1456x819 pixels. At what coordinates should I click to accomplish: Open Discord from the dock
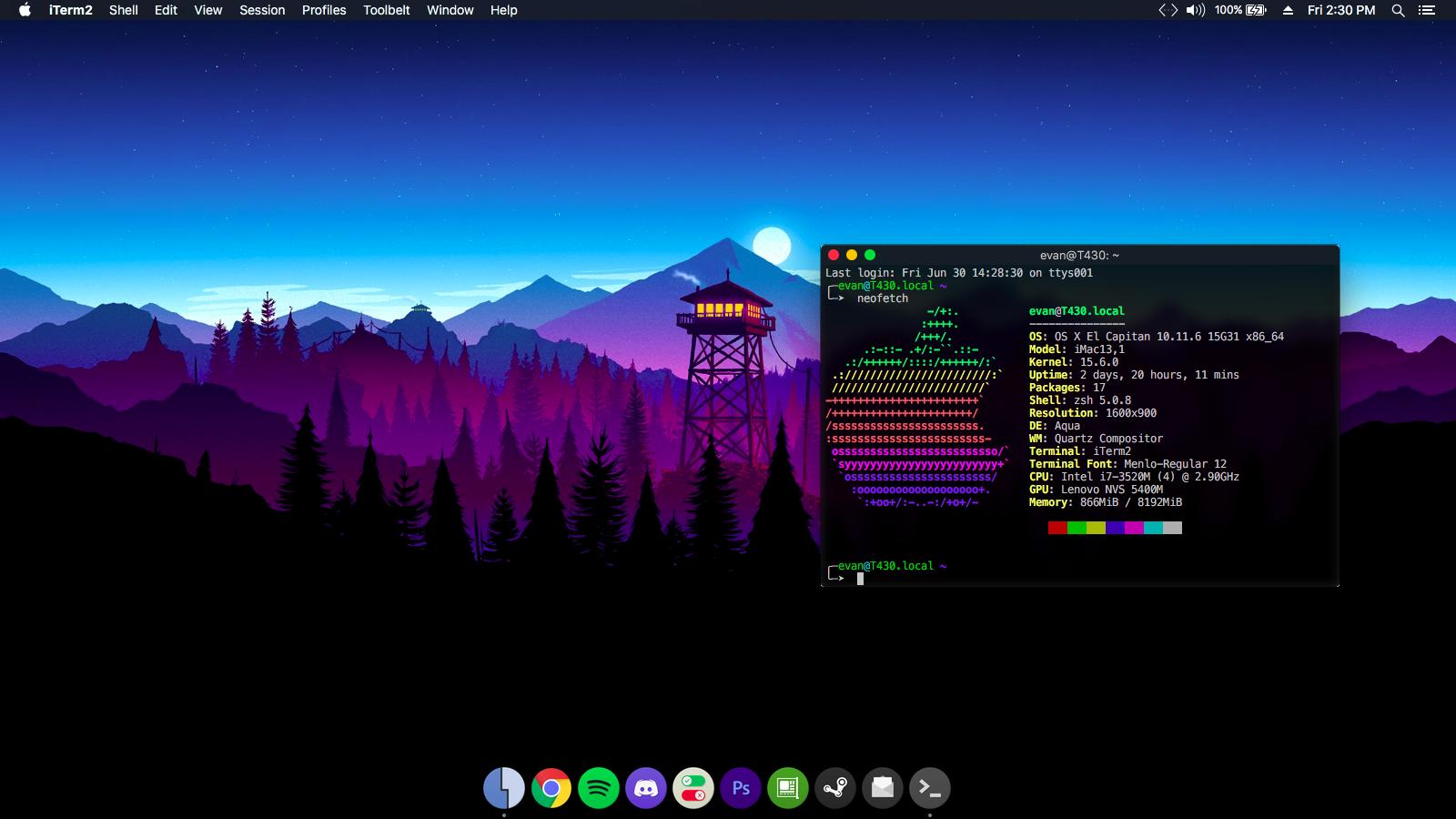pos(646,787)
